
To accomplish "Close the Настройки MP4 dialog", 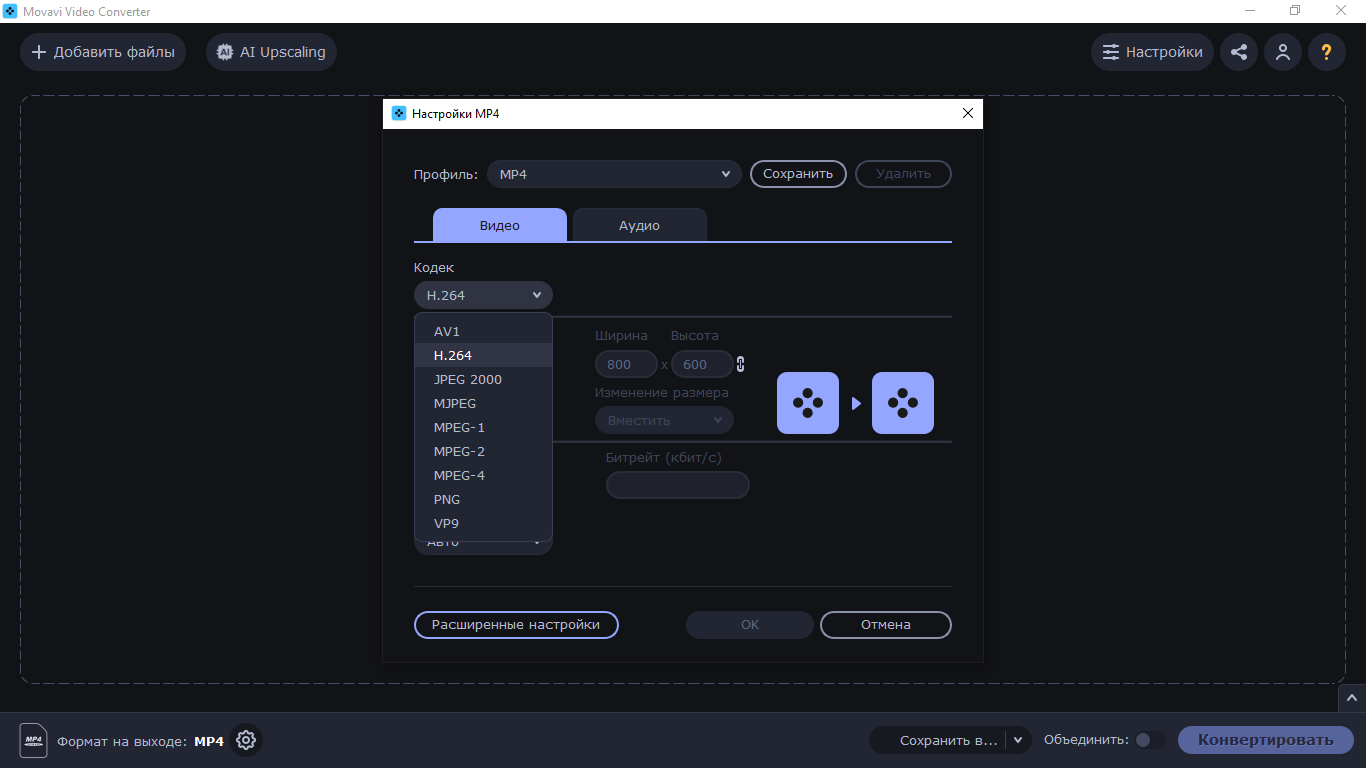I will [967, 114].
